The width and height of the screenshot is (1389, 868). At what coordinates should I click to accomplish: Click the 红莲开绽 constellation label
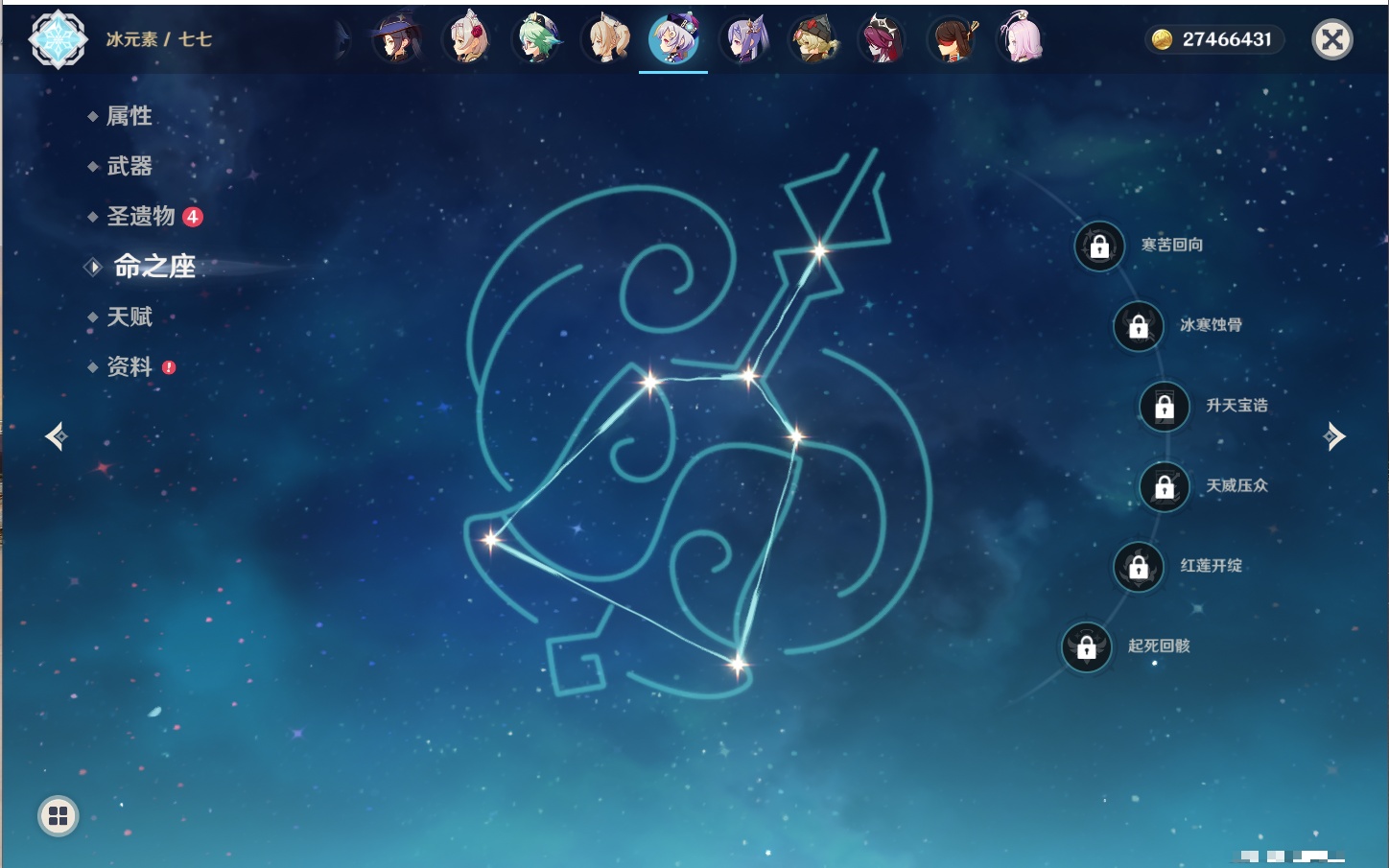tap(1212, 565)
